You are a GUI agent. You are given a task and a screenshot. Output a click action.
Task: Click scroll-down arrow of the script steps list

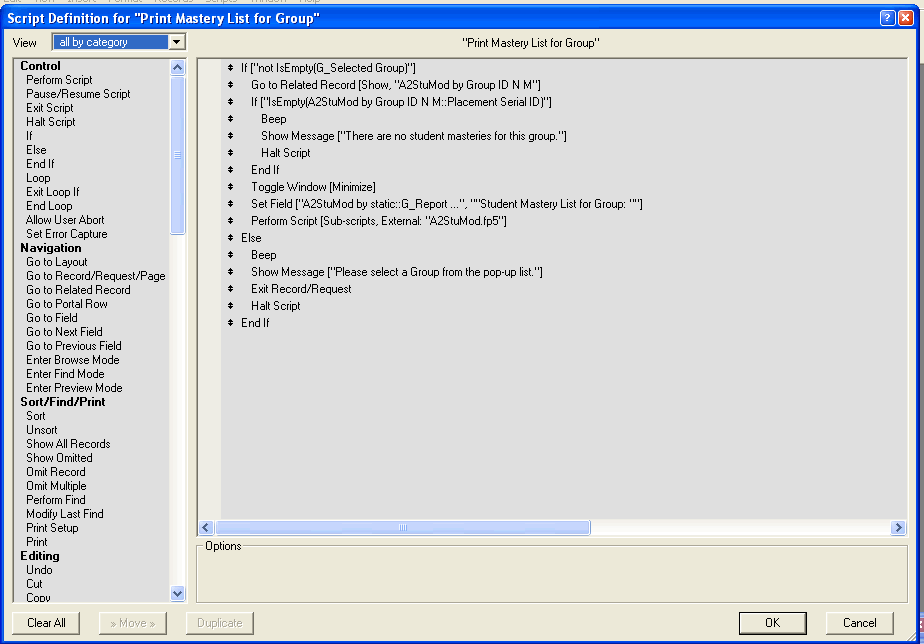(178, 593)
